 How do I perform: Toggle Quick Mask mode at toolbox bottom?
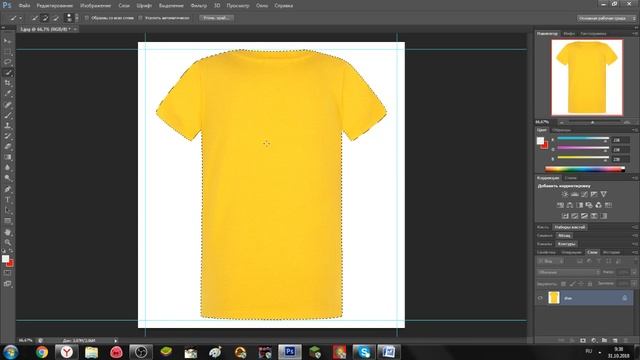pos(7,273)
